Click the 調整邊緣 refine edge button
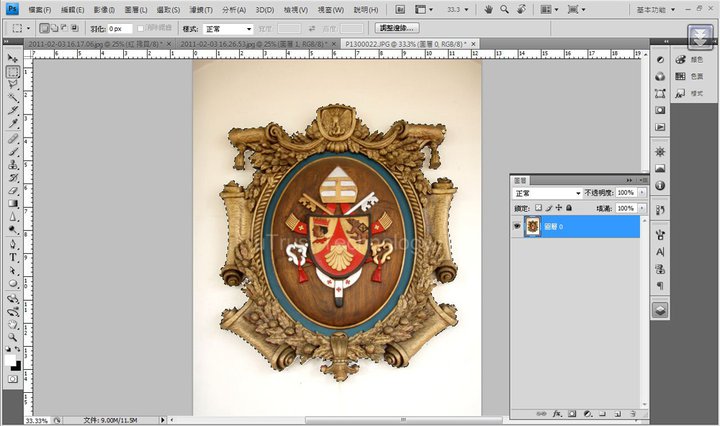The height and width of the screenshot is (426, 720). point(397,28)
